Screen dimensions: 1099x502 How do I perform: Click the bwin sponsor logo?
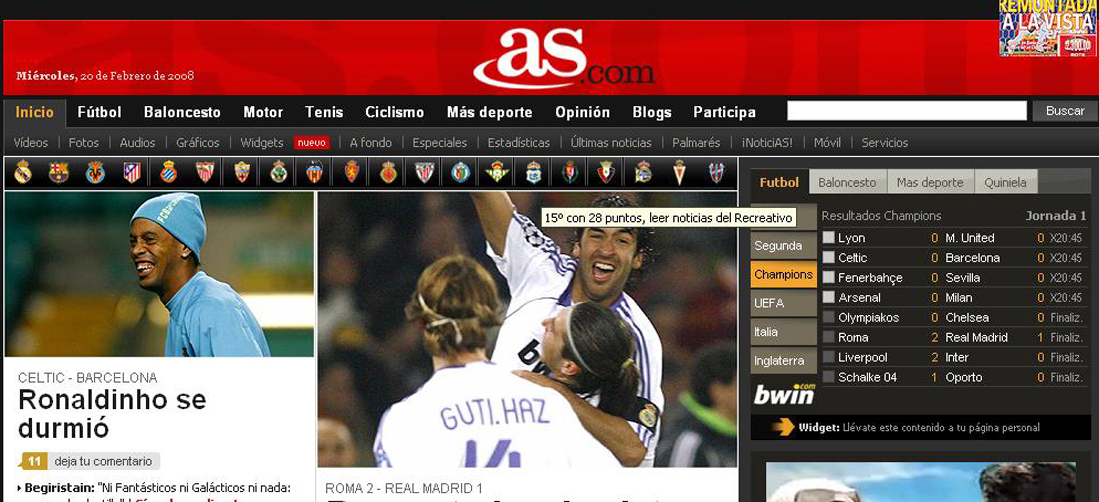coord(784,394)
